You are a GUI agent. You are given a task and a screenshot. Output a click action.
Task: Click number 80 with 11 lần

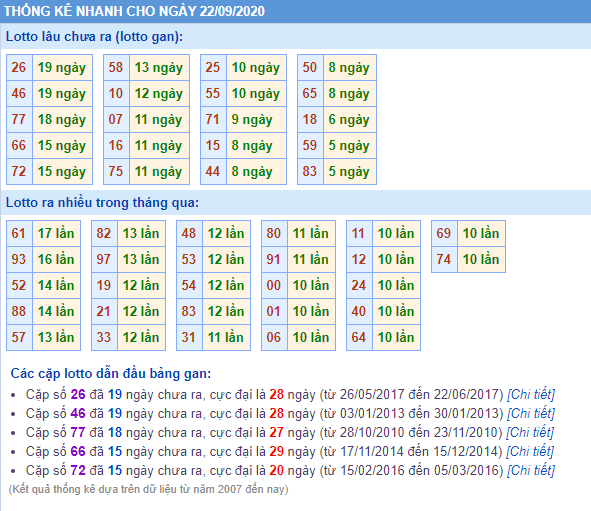coord(274,233)
